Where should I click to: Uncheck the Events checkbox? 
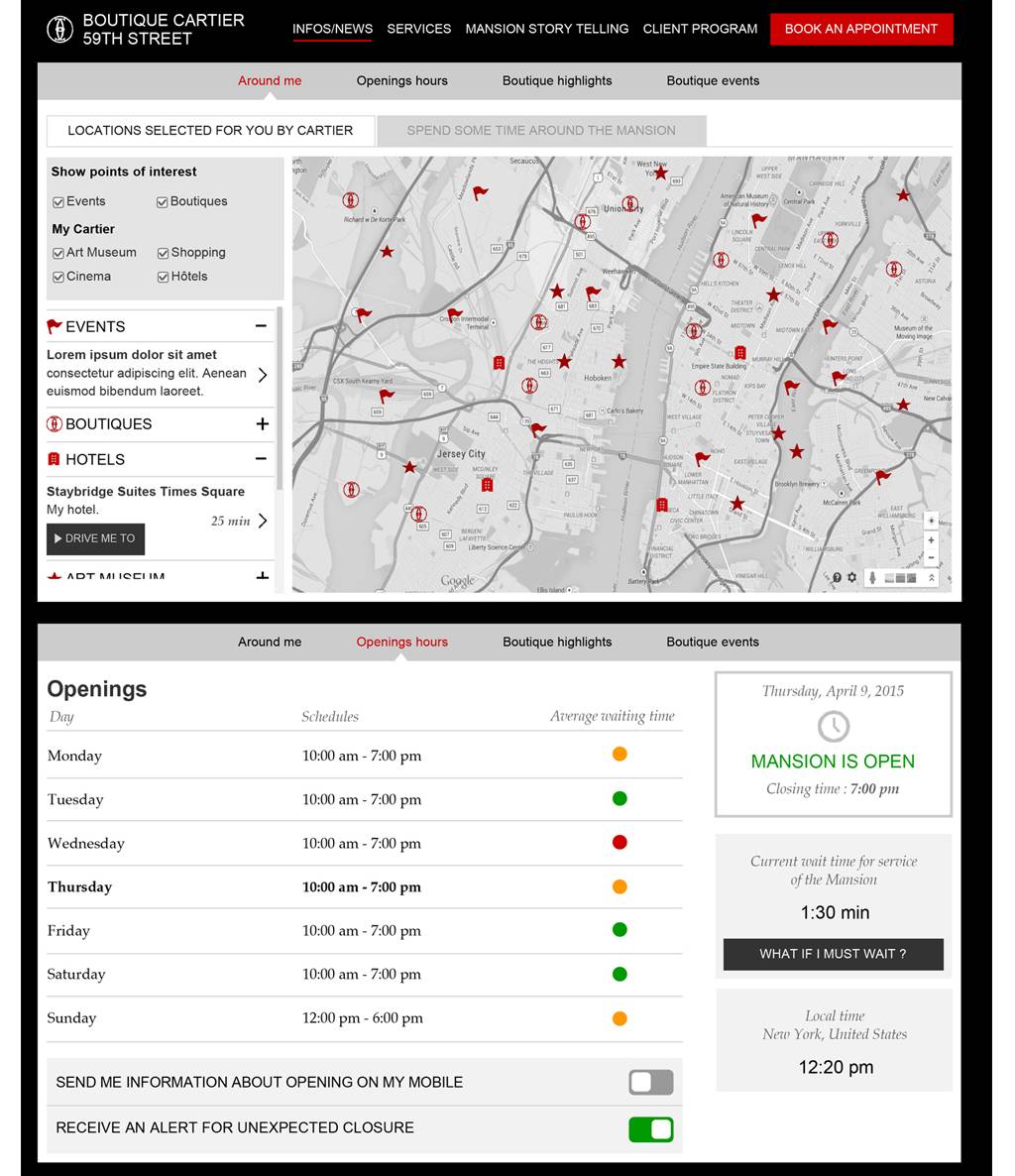(58, 202)
